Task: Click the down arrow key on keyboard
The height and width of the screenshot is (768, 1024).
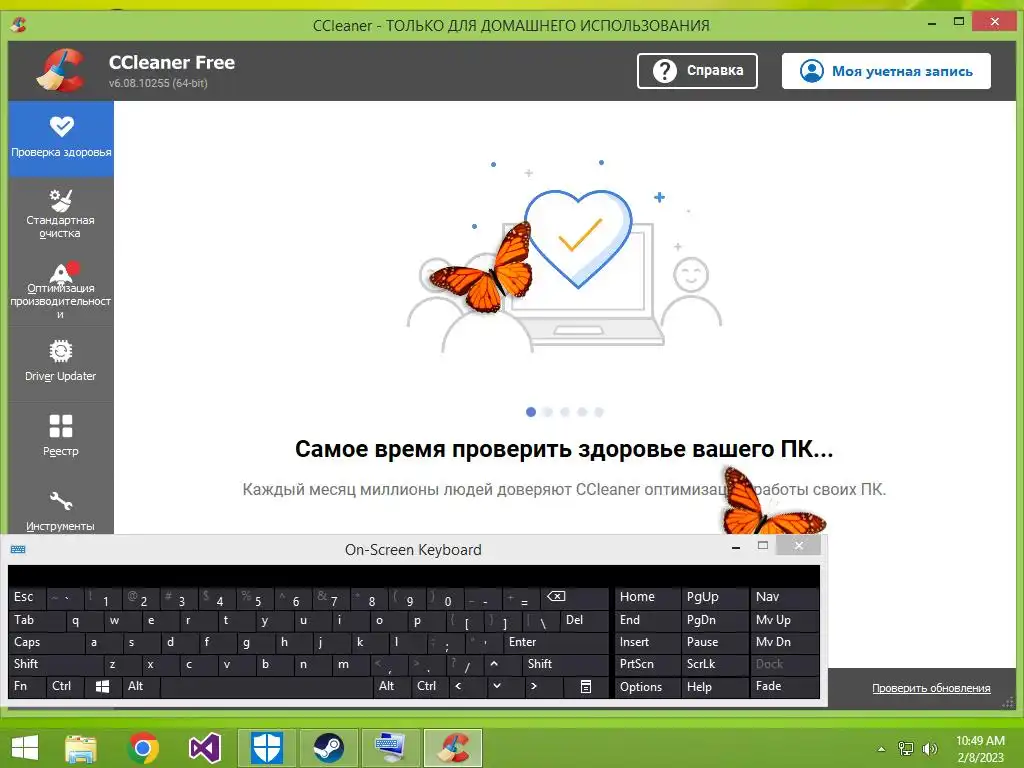Action: click(x=505, y=686)
